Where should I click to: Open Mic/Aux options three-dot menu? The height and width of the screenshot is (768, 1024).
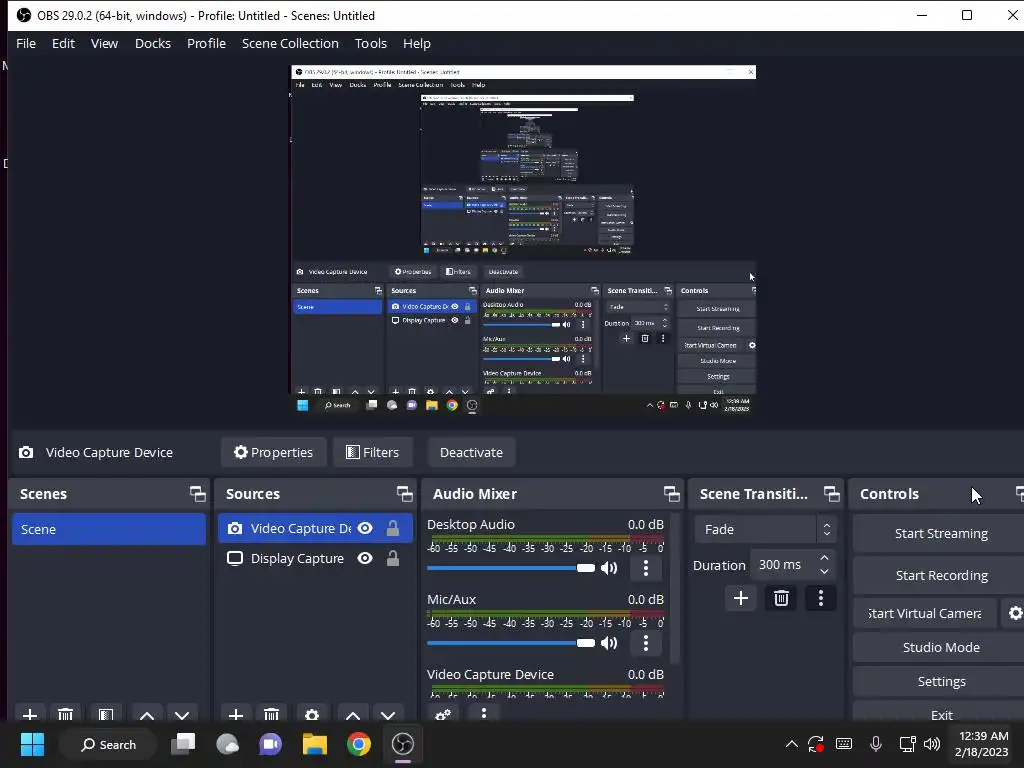(x=646, y=643)
